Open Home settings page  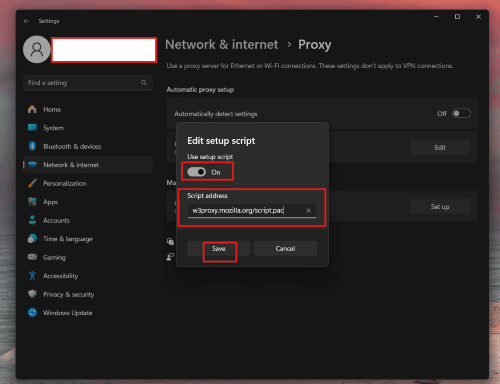pos(88,109)
